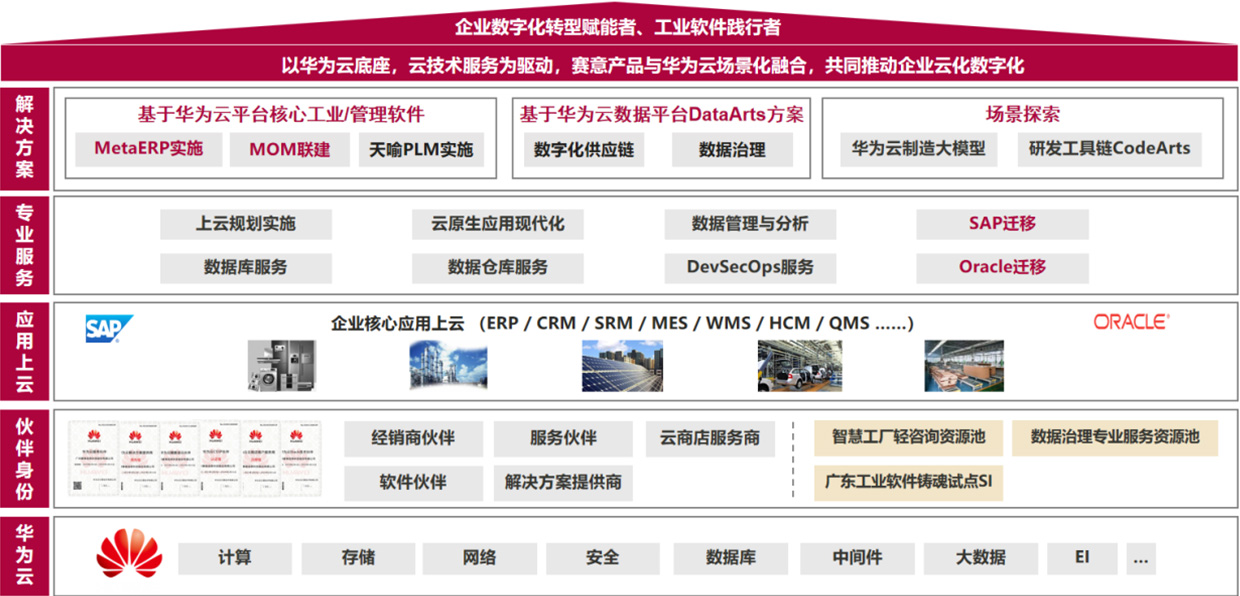Viewport: 1240px width, 596px height.
Task: Open the home appliances image
Action: 281,365
